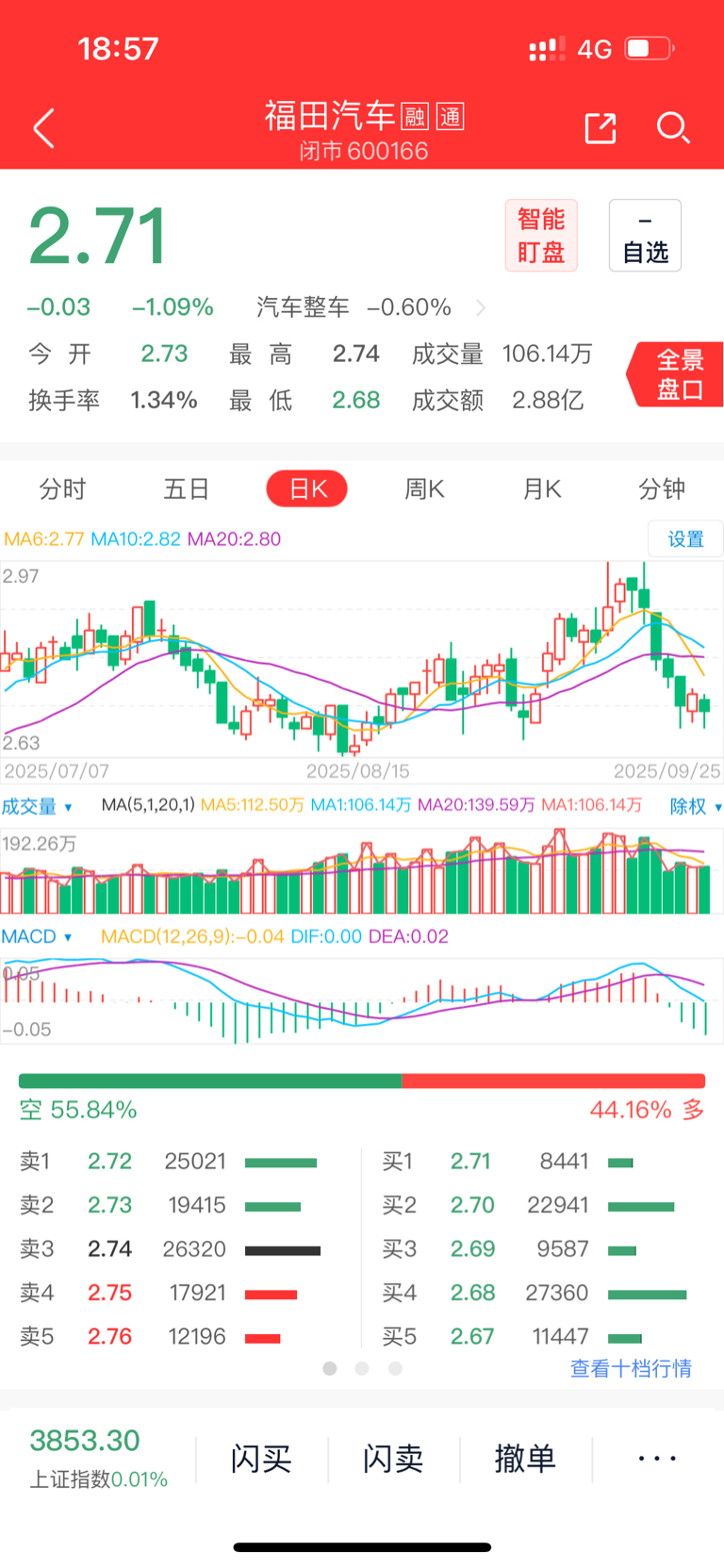Open the search magnifier icon

[673, 127]
